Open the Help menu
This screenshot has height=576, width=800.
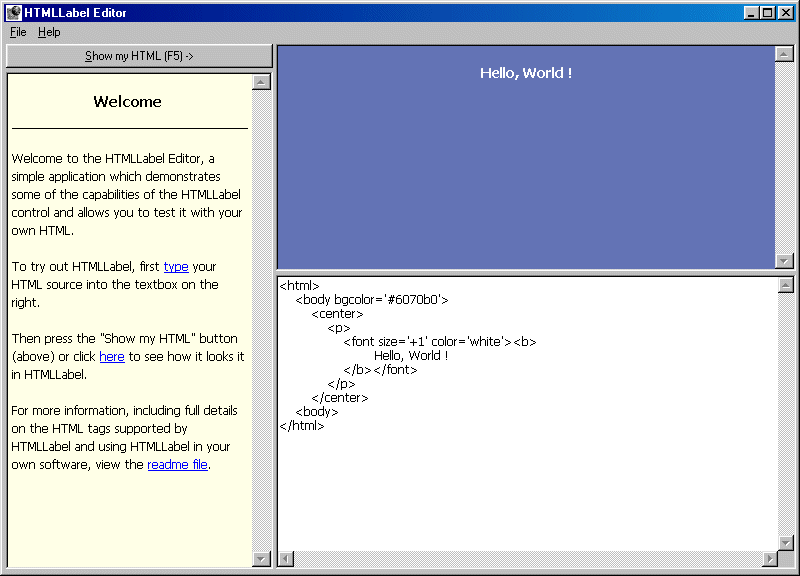click(x=49, y=32)
